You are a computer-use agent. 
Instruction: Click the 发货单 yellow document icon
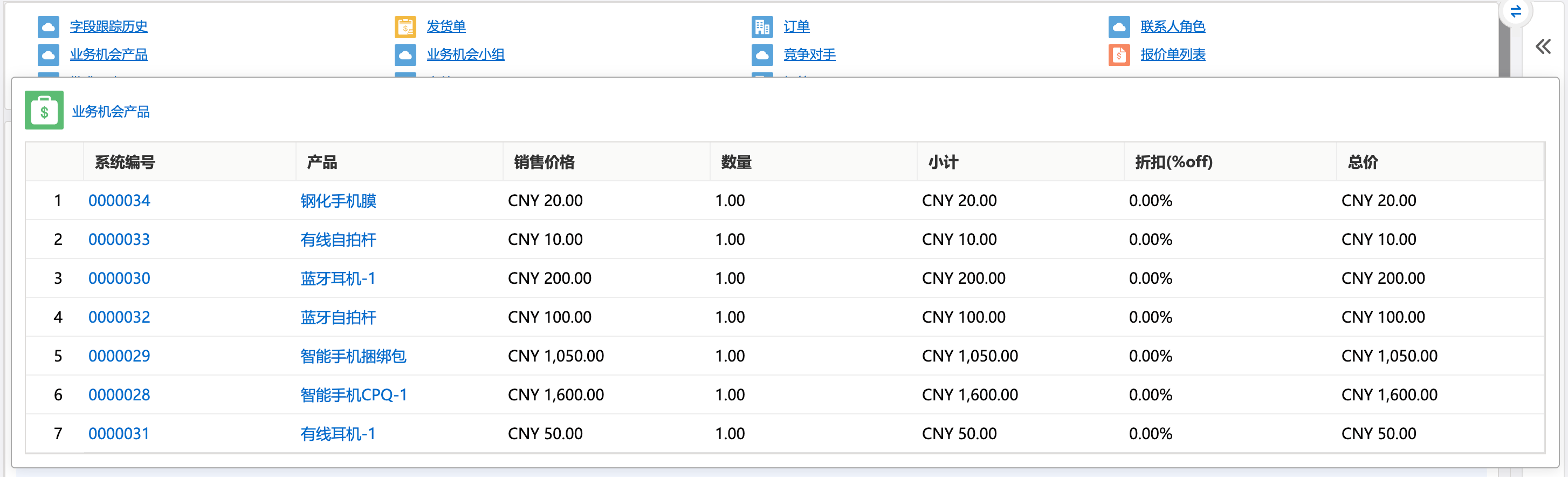pyautogui.click(x=405, y=27)
